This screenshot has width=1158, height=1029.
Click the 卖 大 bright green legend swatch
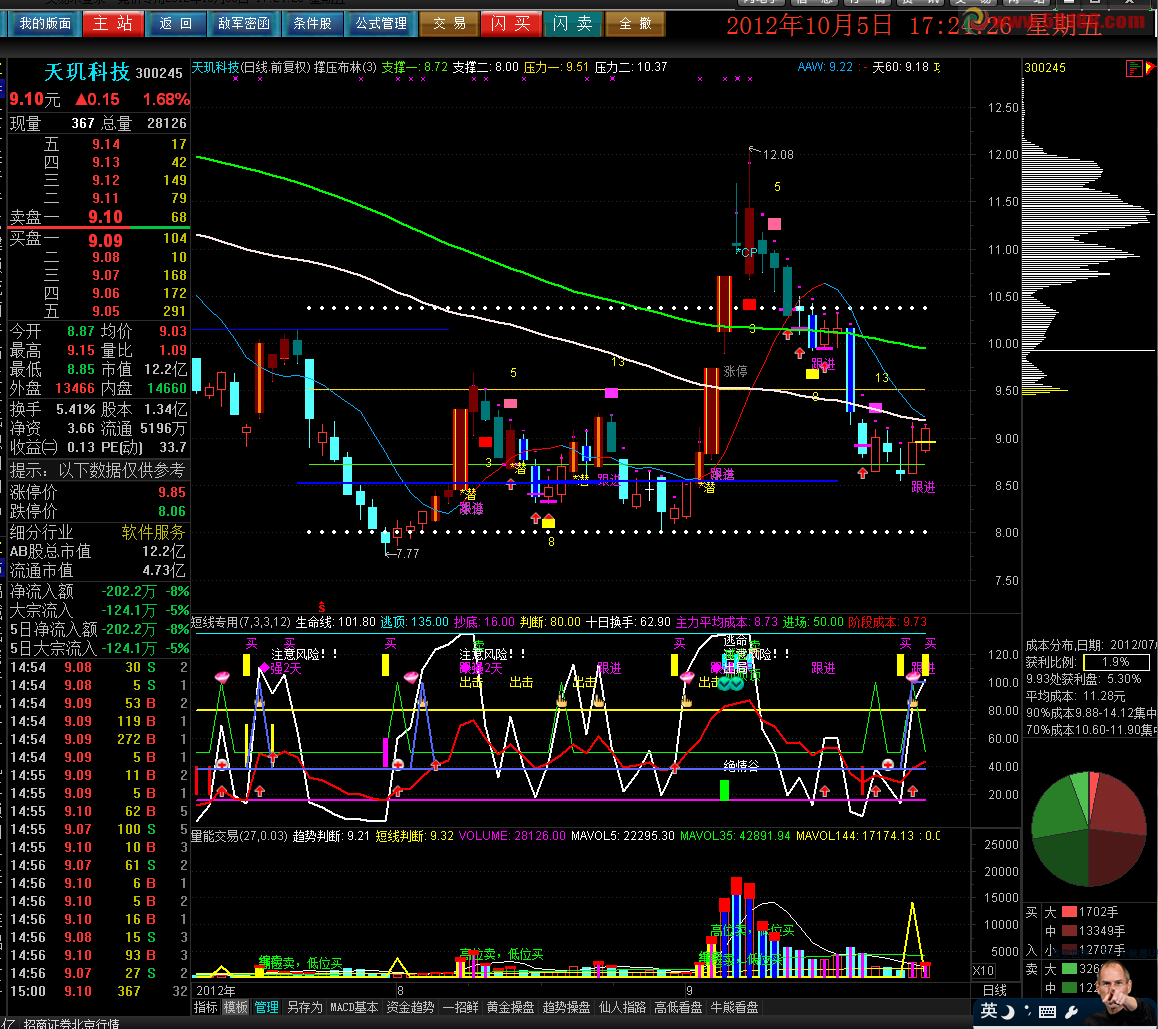[x=1069, y=968]
